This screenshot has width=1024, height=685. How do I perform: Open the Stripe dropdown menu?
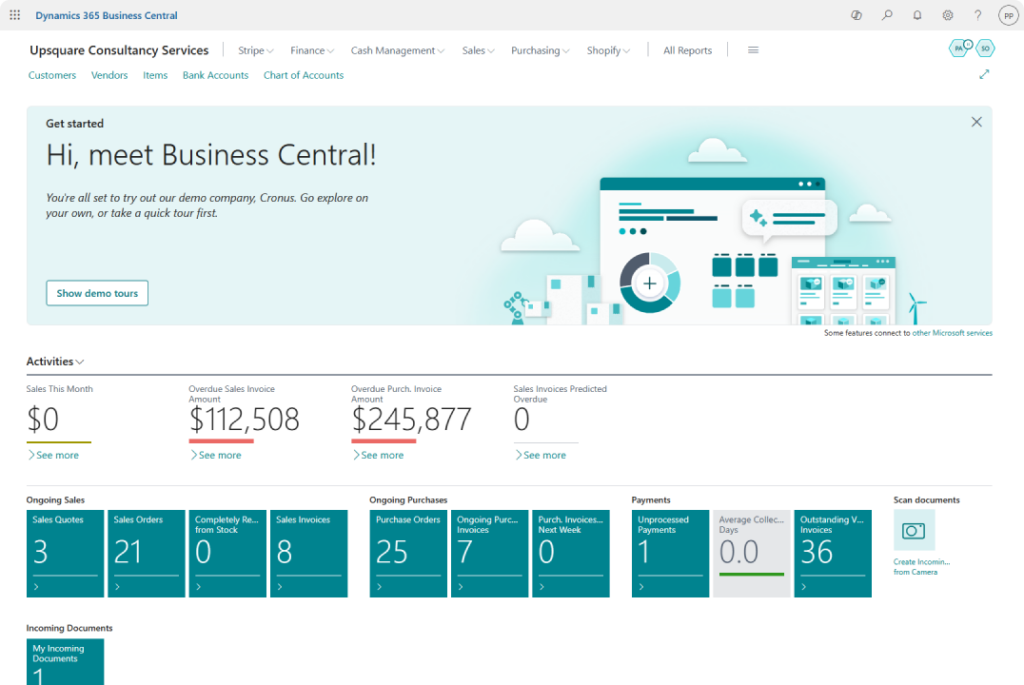254,50
